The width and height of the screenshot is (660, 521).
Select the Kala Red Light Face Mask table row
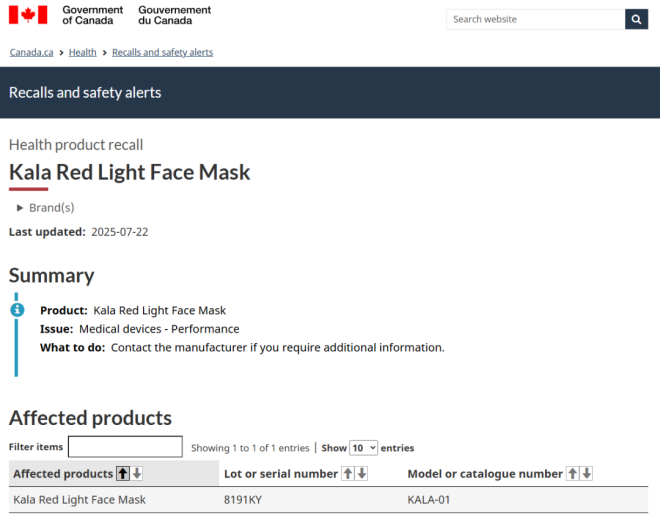click(79, 500)
